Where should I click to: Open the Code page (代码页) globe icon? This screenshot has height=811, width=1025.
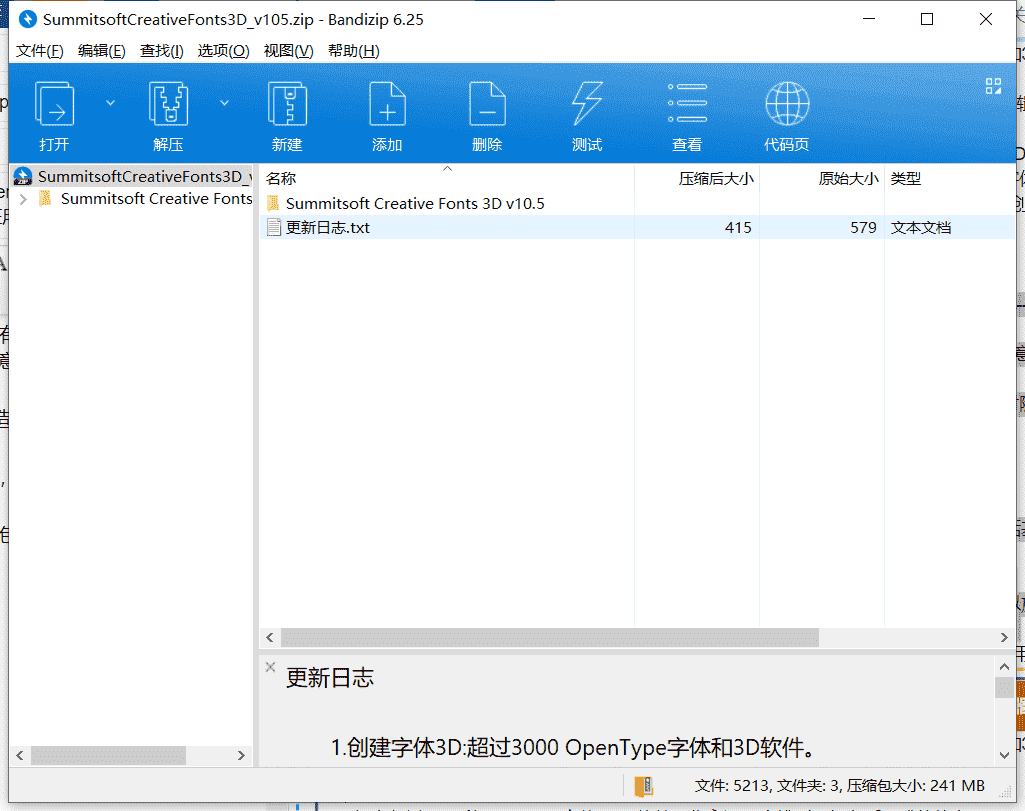787,103
